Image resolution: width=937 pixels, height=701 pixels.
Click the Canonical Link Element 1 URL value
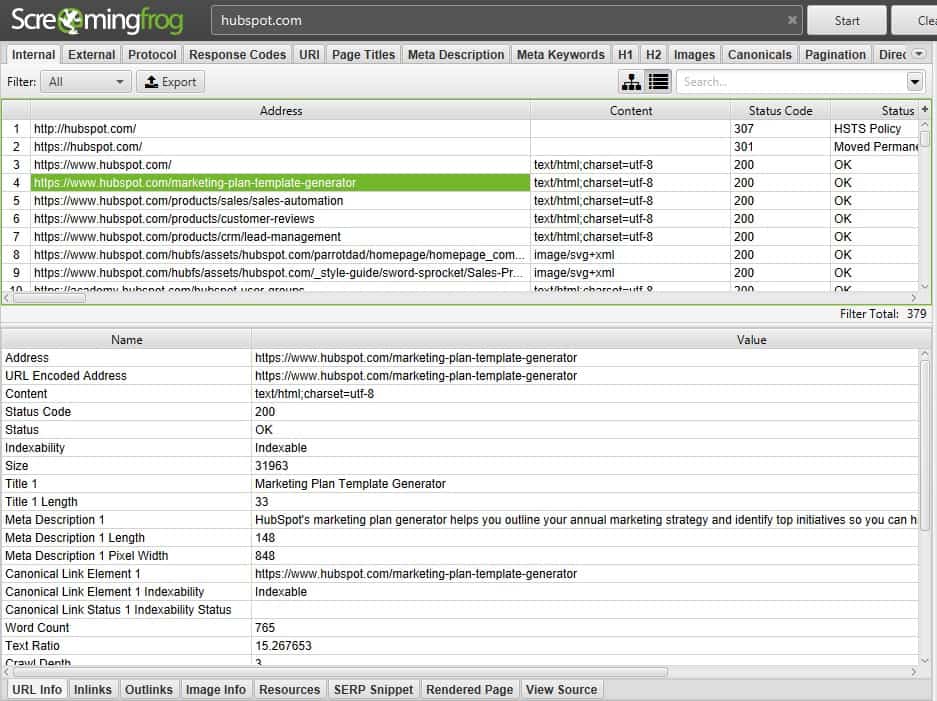(x=416, y=574)
